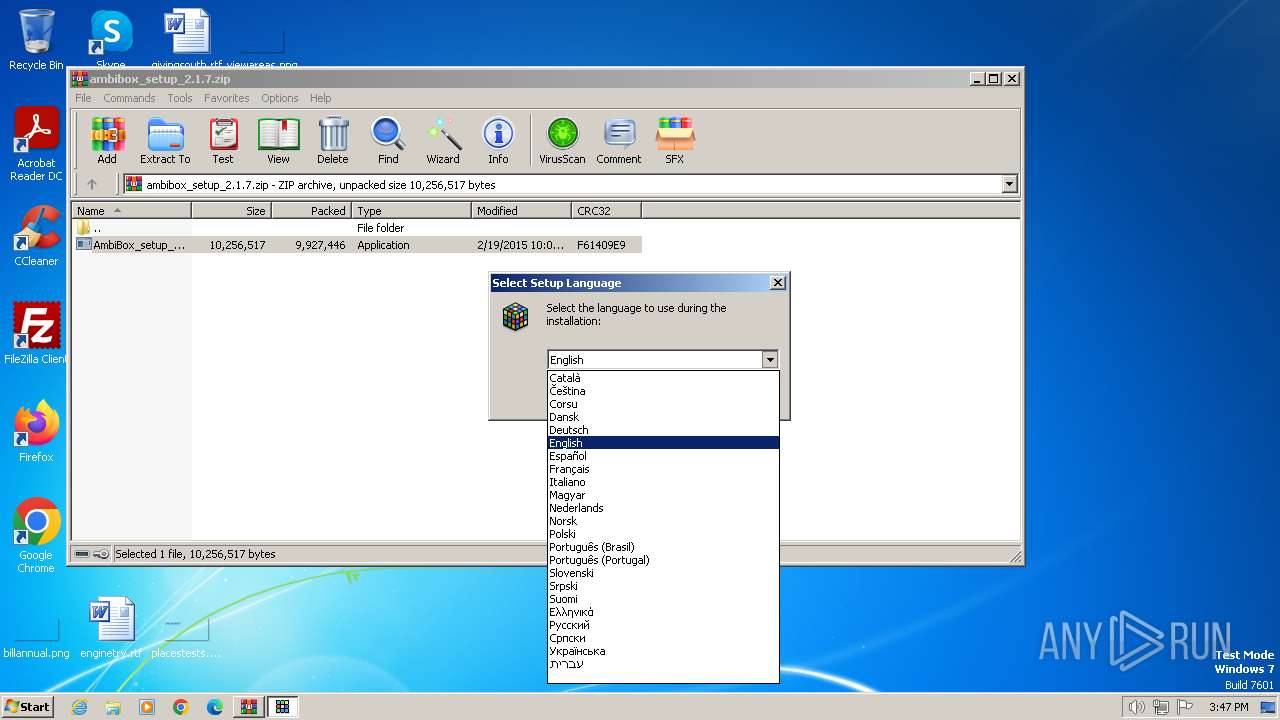Sort by the Modified column header
This screenshot has height=720, width=1280.
coord(521,211)
